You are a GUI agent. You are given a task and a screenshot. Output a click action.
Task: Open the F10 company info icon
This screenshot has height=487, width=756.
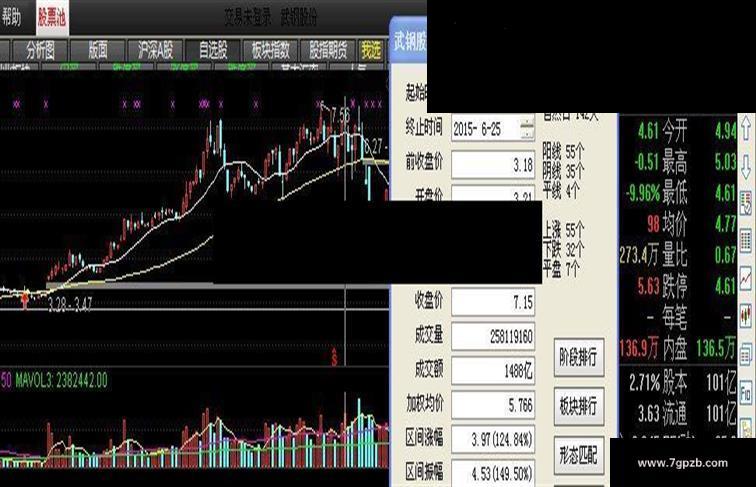pyautogui.click(x=746, y=392)
